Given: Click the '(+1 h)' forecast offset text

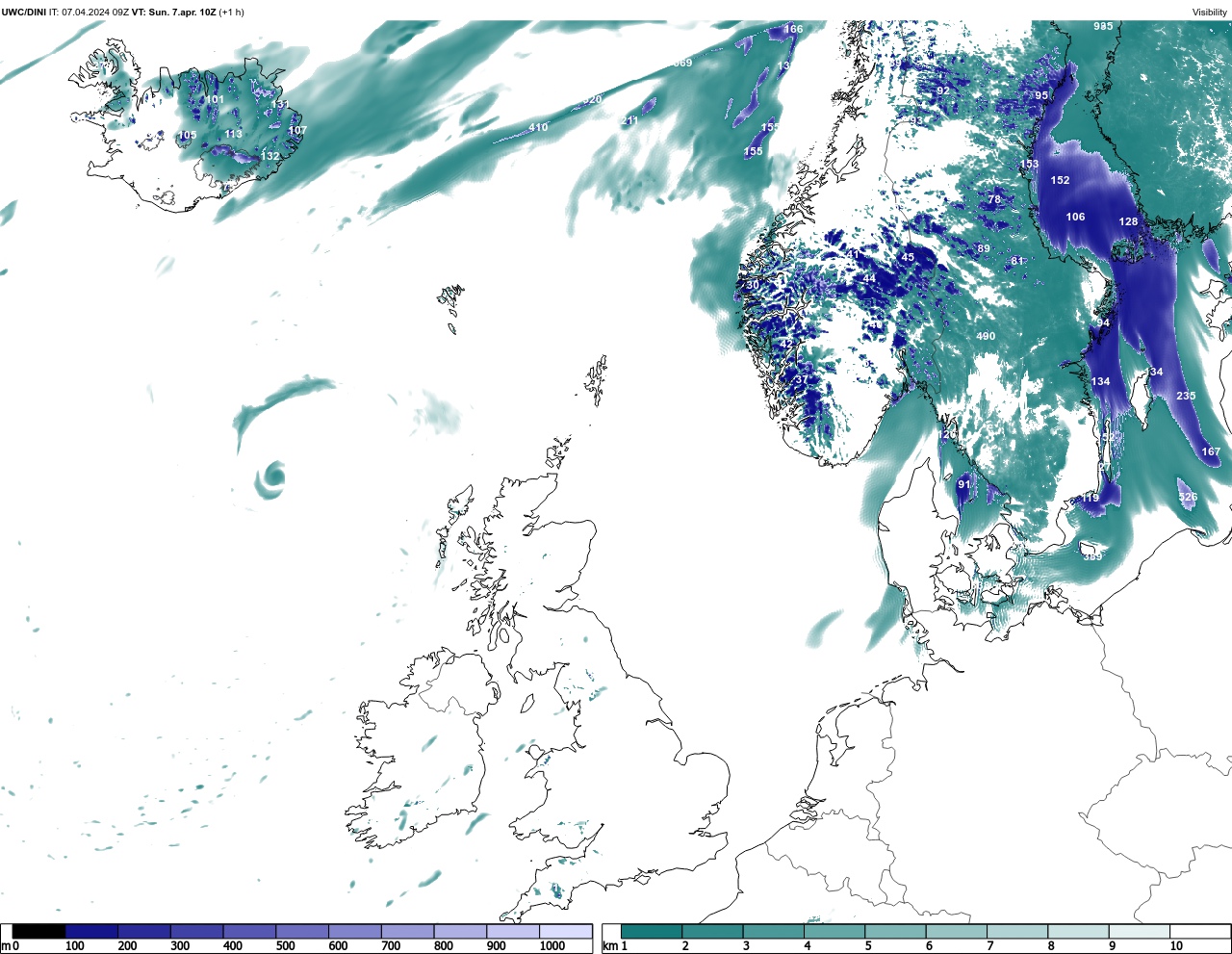Looking at the screenshot, I should pyautogui.click(x=232, y=13).
